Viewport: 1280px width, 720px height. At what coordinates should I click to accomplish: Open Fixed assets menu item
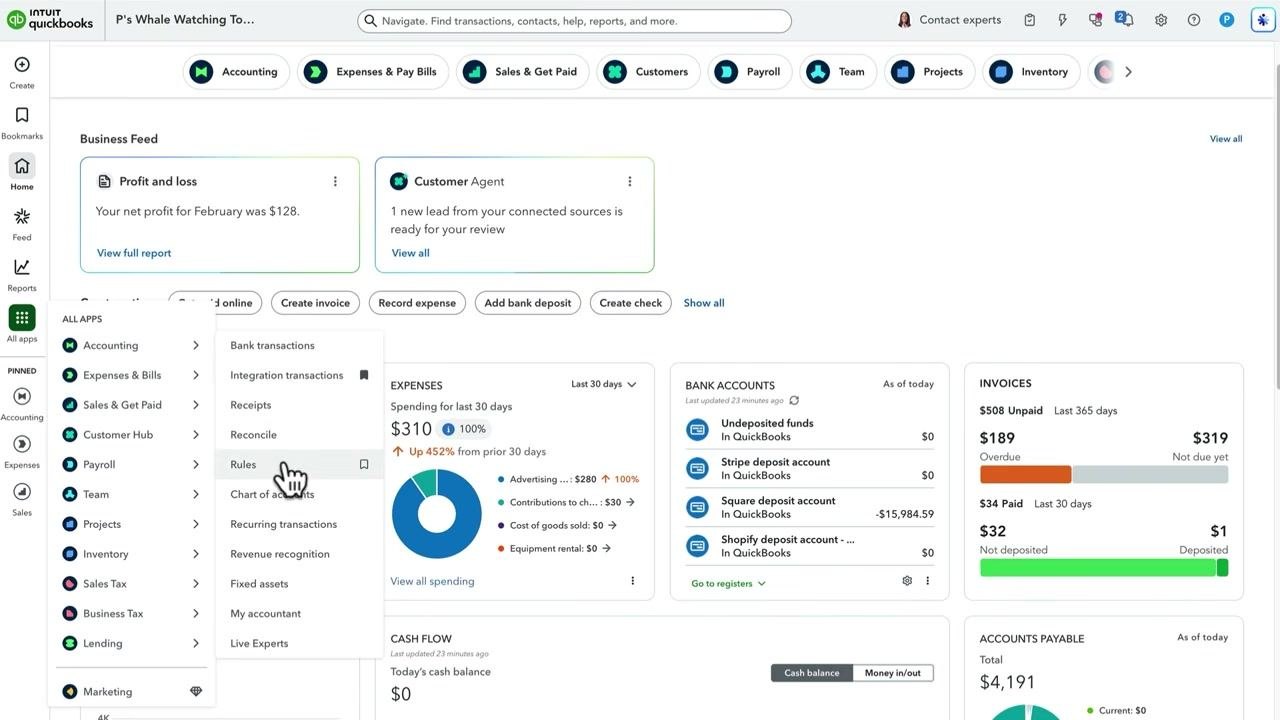coord(259,584)
